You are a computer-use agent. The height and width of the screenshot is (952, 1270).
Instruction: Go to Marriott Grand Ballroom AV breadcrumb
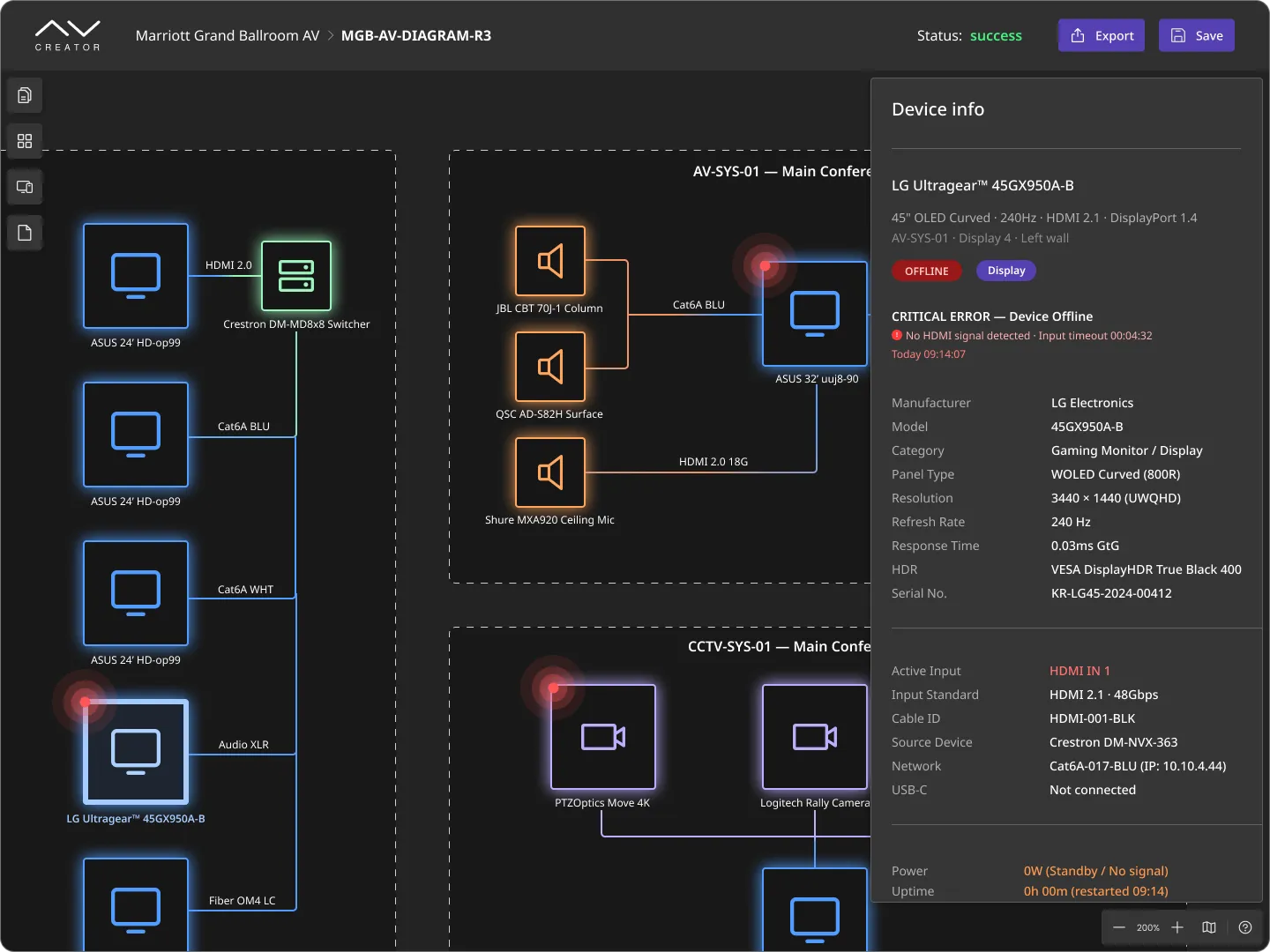click(x=228, y=35)
